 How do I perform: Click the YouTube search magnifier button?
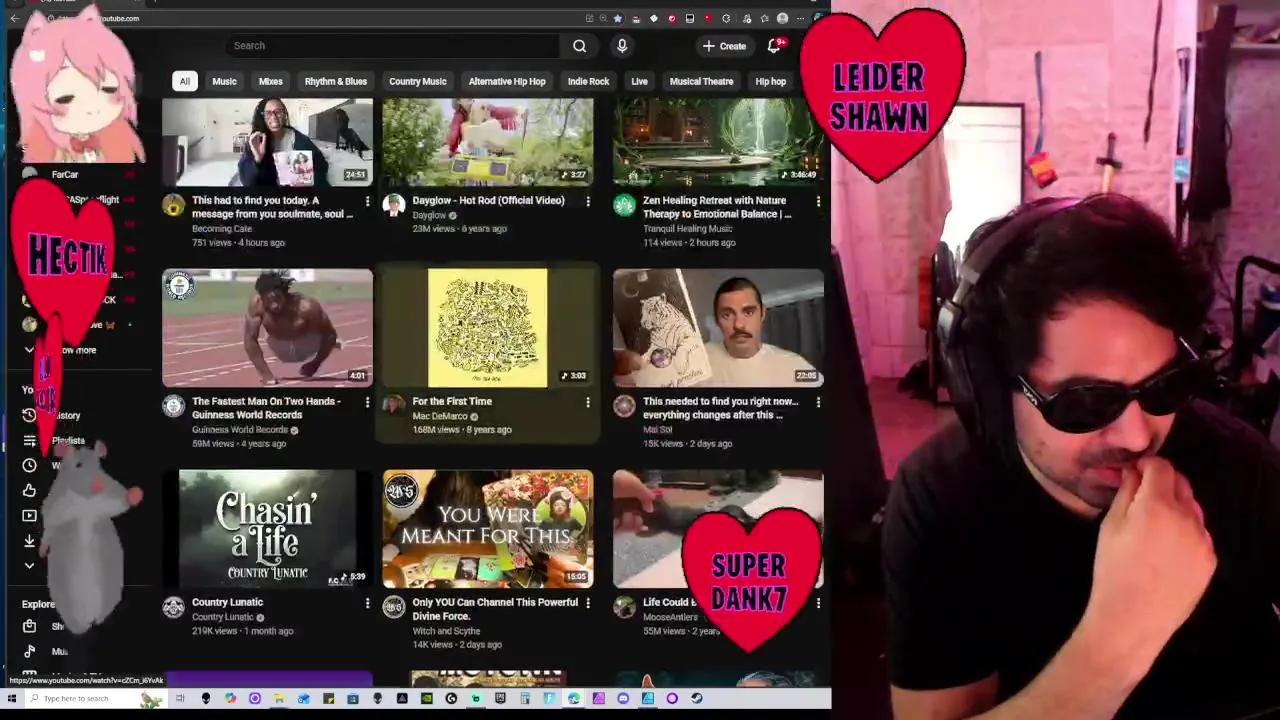click(x=579, y=46)
